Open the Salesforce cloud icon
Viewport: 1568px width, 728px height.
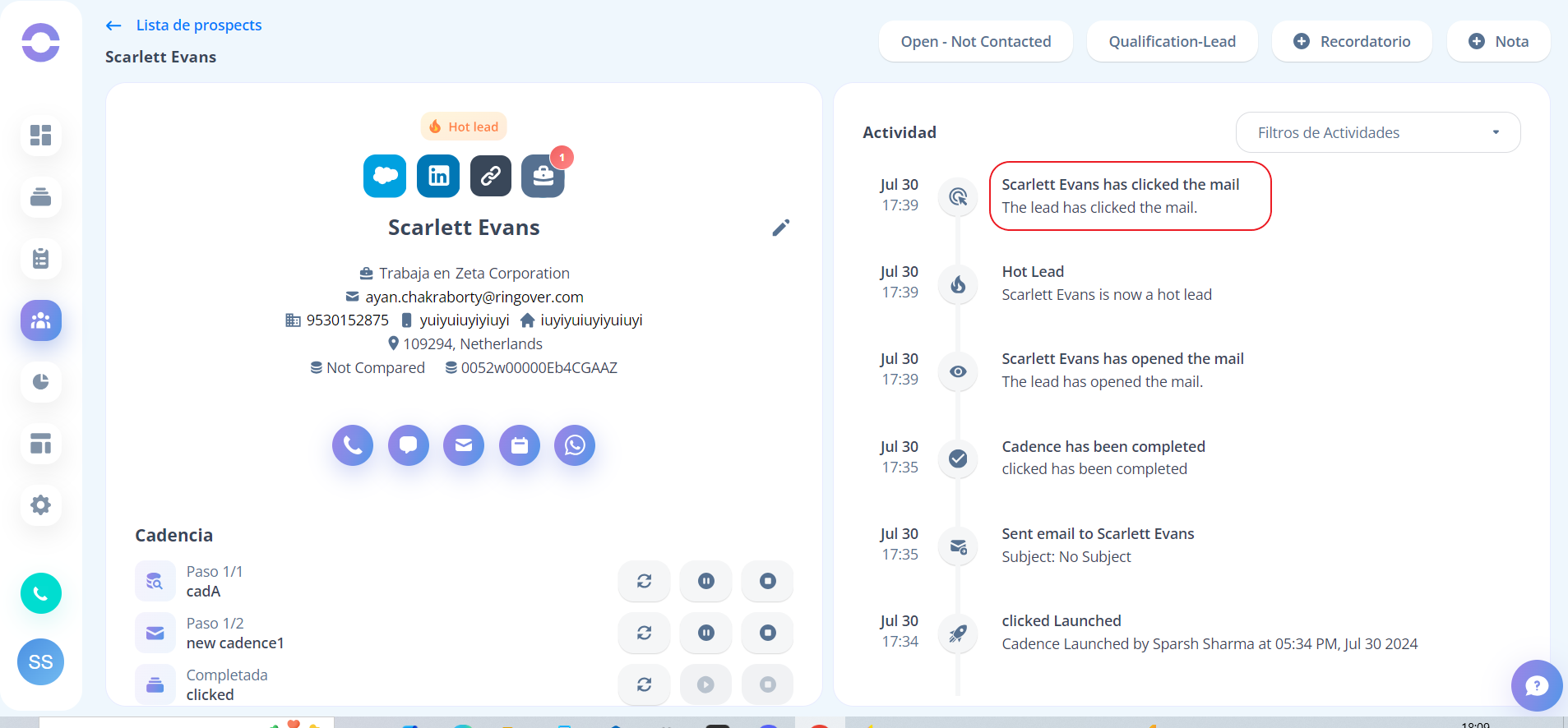point(385,176)
